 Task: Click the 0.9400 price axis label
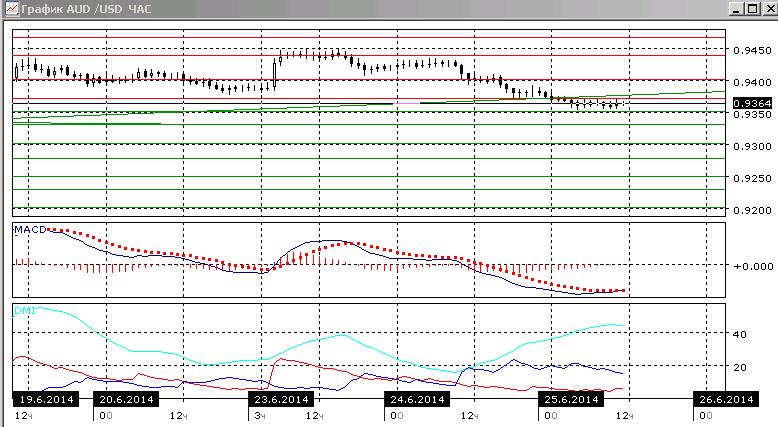coord(753,82)
